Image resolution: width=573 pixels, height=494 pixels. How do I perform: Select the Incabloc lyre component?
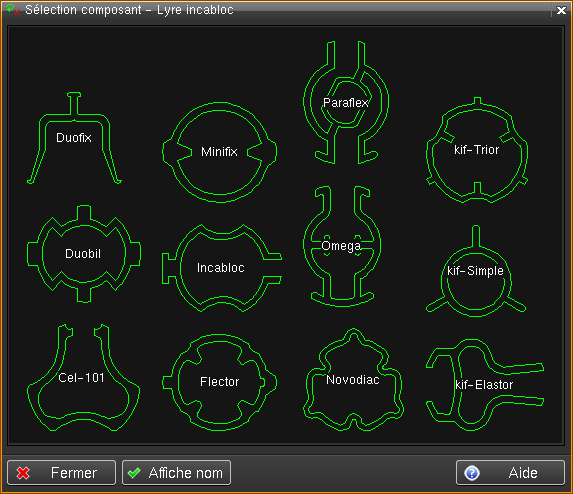click(x=221, y=268)
